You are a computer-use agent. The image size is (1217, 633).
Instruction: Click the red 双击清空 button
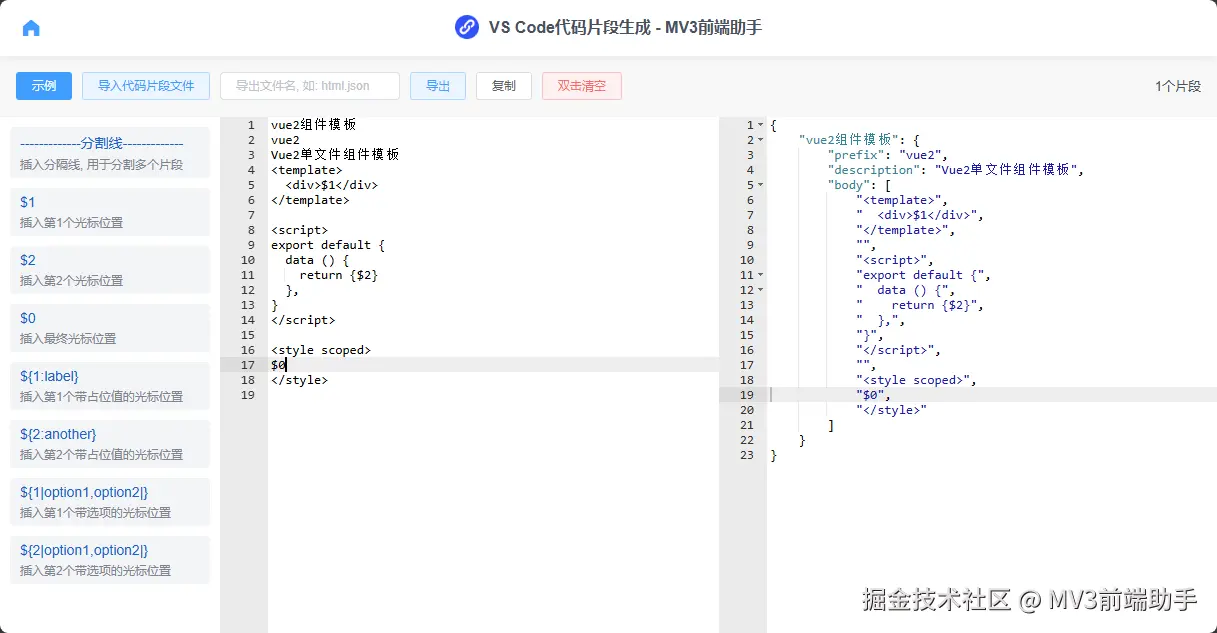(582, 86)
